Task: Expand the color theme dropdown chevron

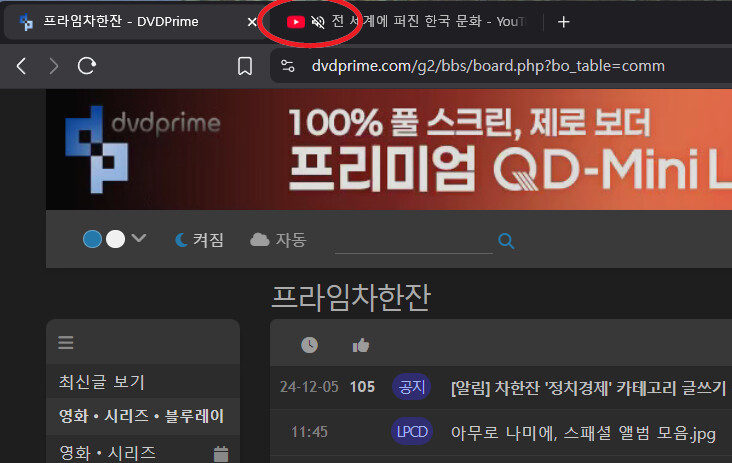Action: pos(139,238)
